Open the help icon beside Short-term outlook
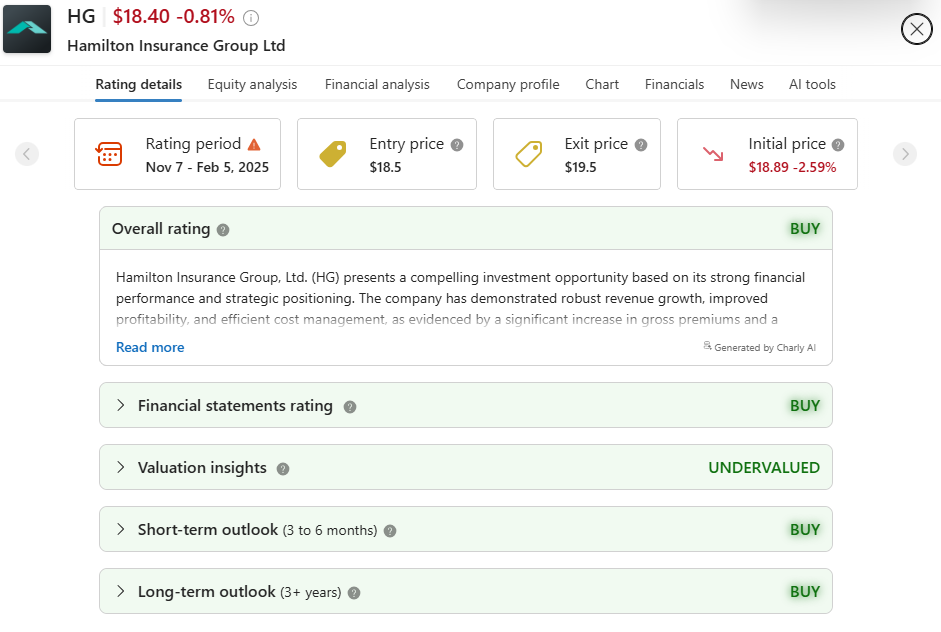This screenshot has height=632, width=941. [390, 531]
